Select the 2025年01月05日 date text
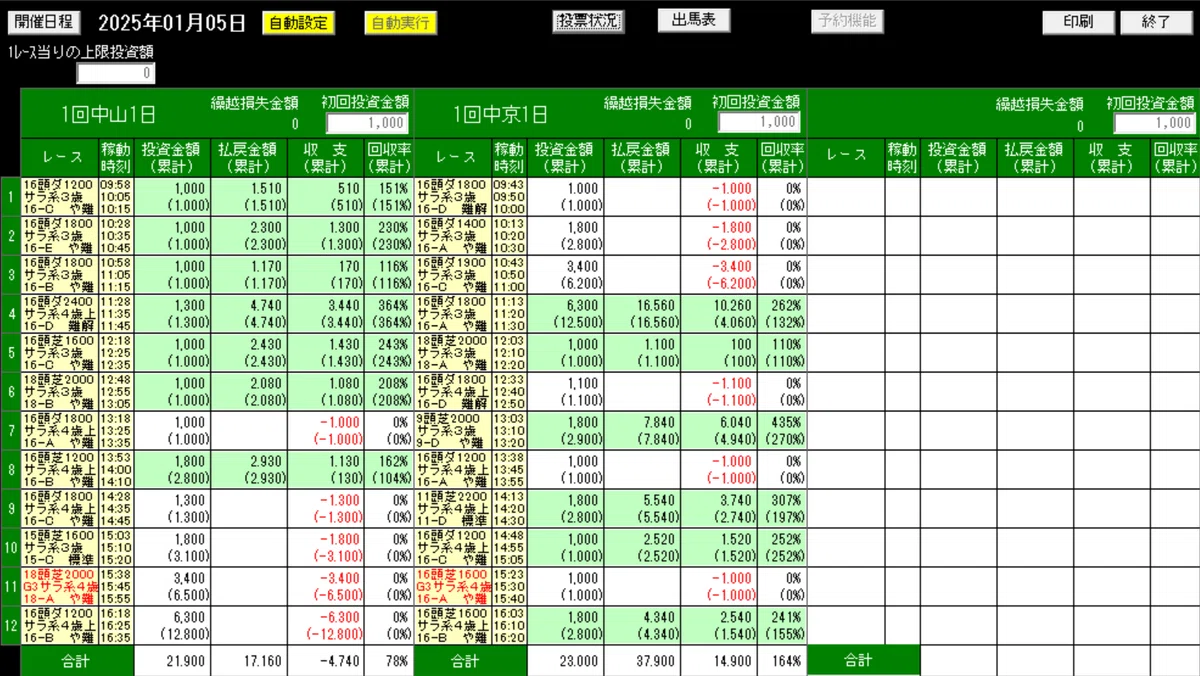The width and height of the screenshot is (1200, 676). [x=172, y=23]
